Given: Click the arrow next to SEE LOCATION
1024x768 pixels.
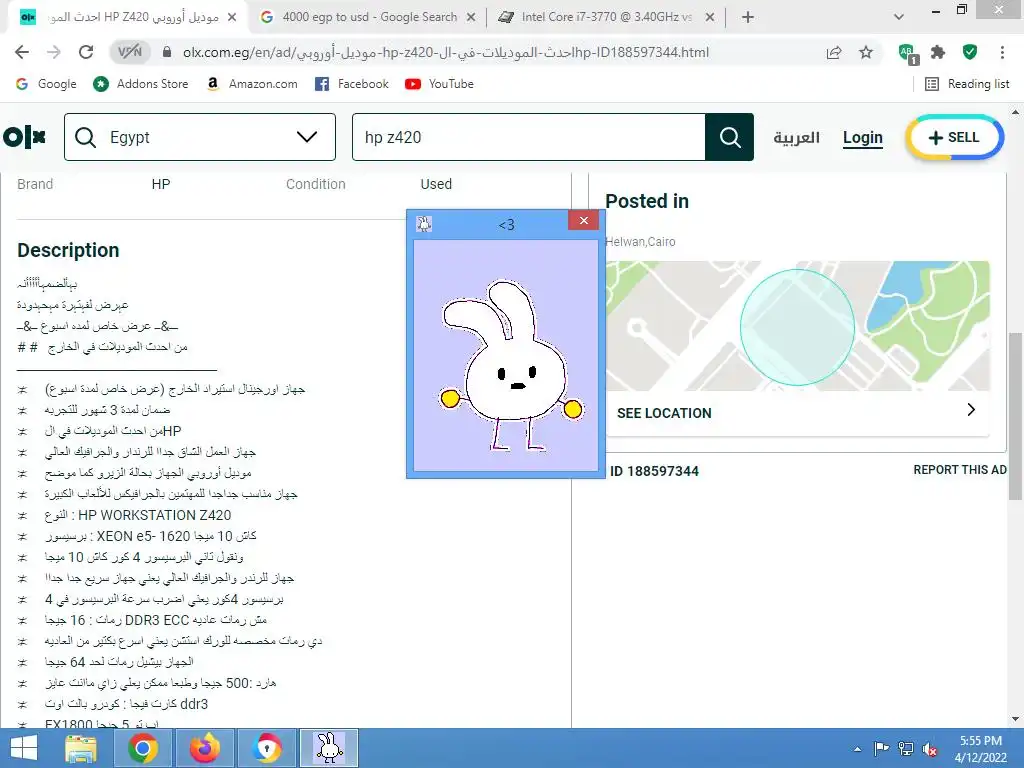Looking at the screenshot, I should 971,409.
